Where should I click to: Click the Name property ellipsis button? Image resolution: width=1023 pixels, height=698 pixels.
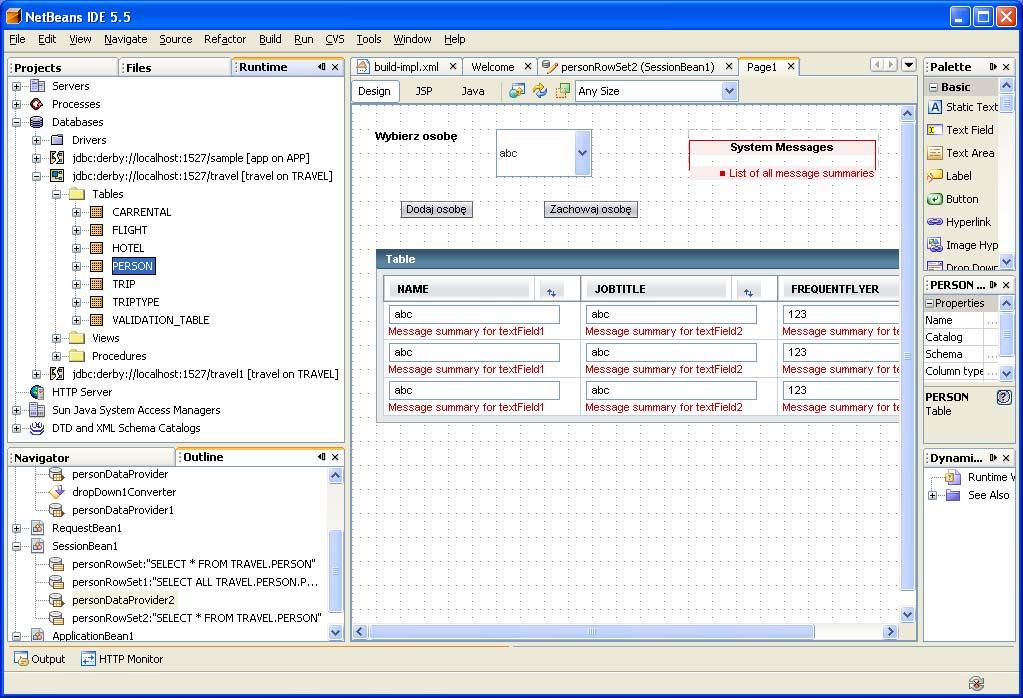992,320
